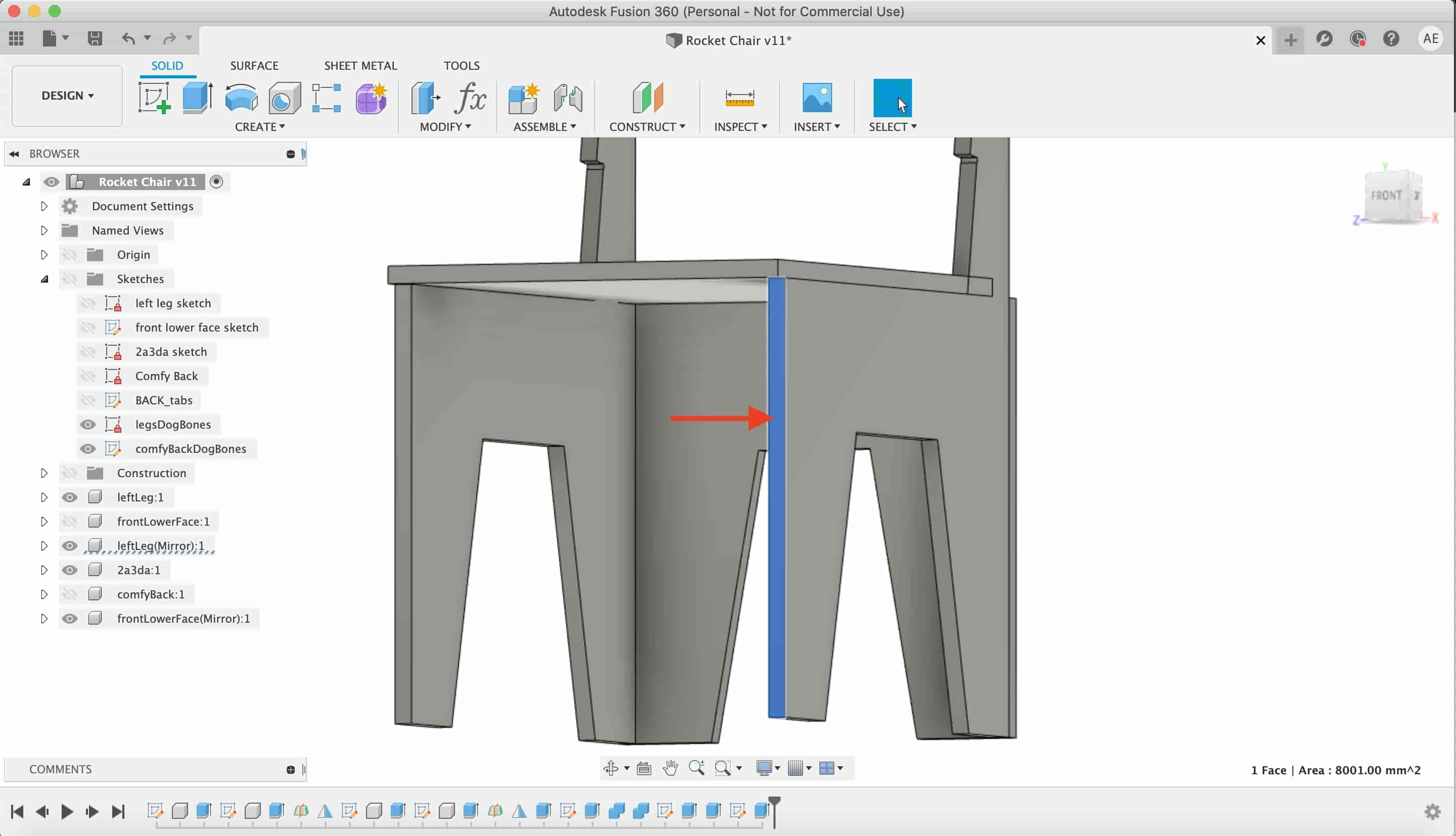The width and height of the screenshot is (1456, 836).
Task: Click the Select tool icon
Action: [892, 98]
